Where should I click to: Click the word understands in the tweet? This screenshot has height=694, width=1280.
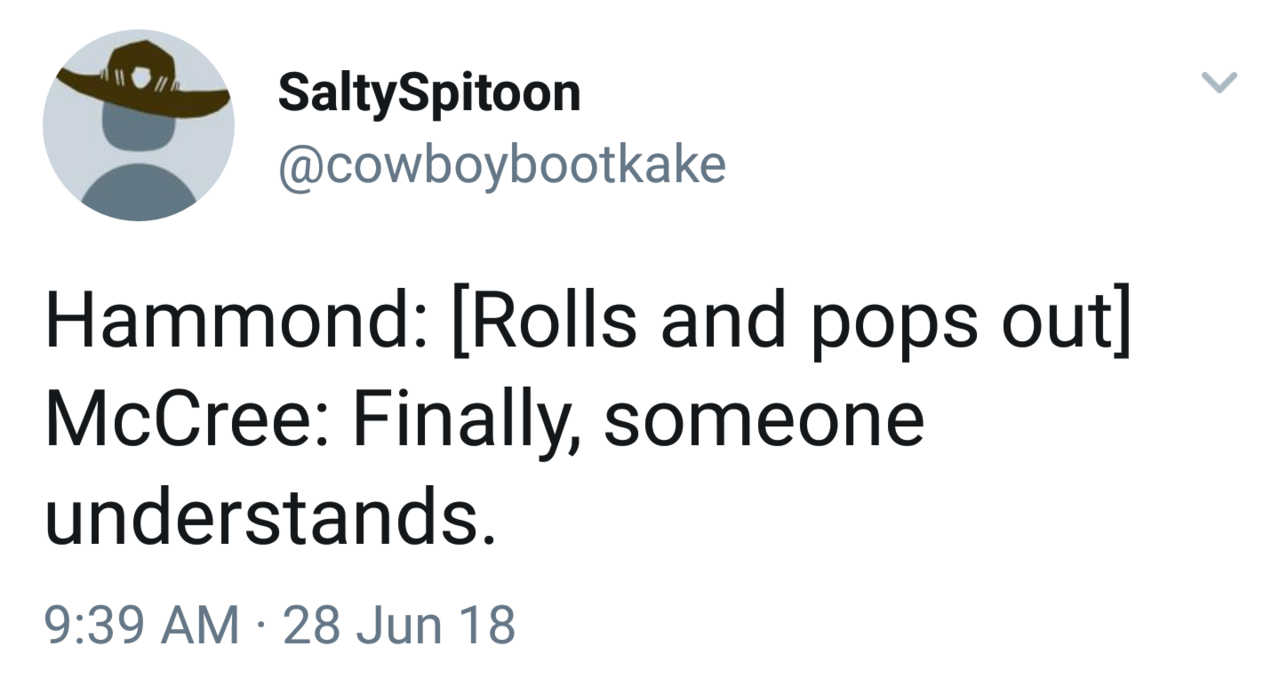click(269, 515)
